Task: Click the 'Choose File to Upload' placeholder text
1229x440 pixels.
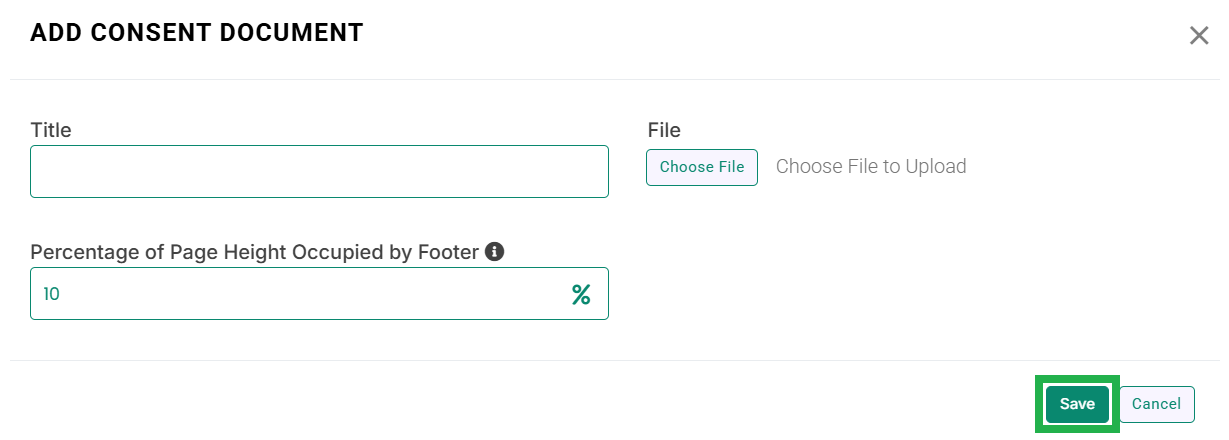Action: pos(871,166)
